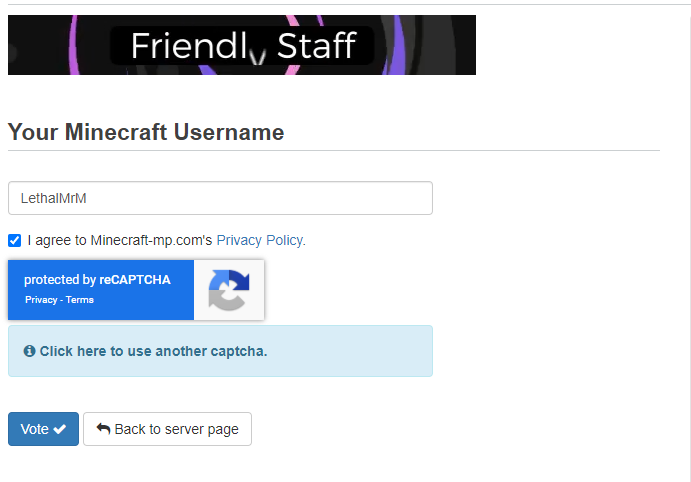Click the grey reCAPTCHA logo panel
The image size is (691, 482).
(229, 290)
